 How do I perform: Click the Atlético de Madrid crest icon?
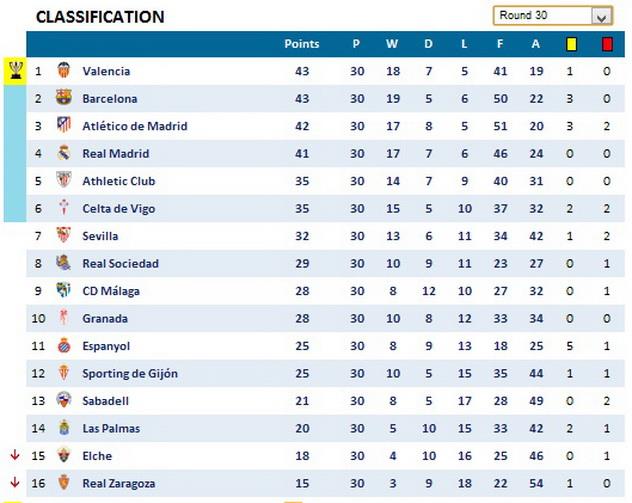point(64,126)
